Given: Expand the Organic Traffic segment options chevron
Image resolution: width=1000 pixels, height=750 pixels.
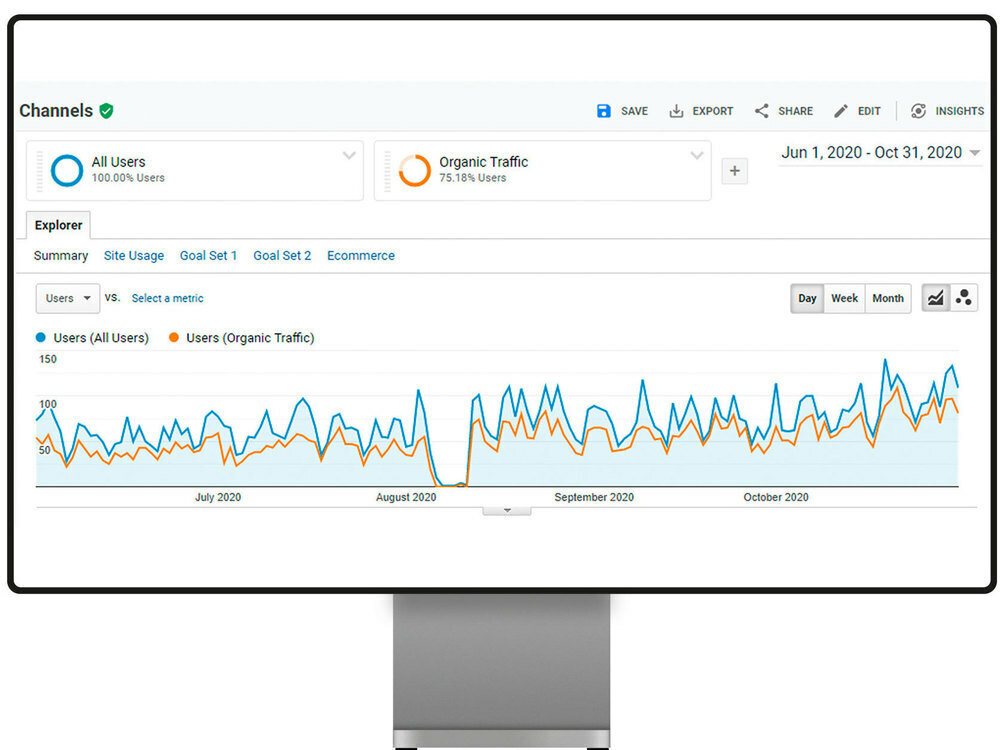Looking at the screenshot, I should point(697,156).
